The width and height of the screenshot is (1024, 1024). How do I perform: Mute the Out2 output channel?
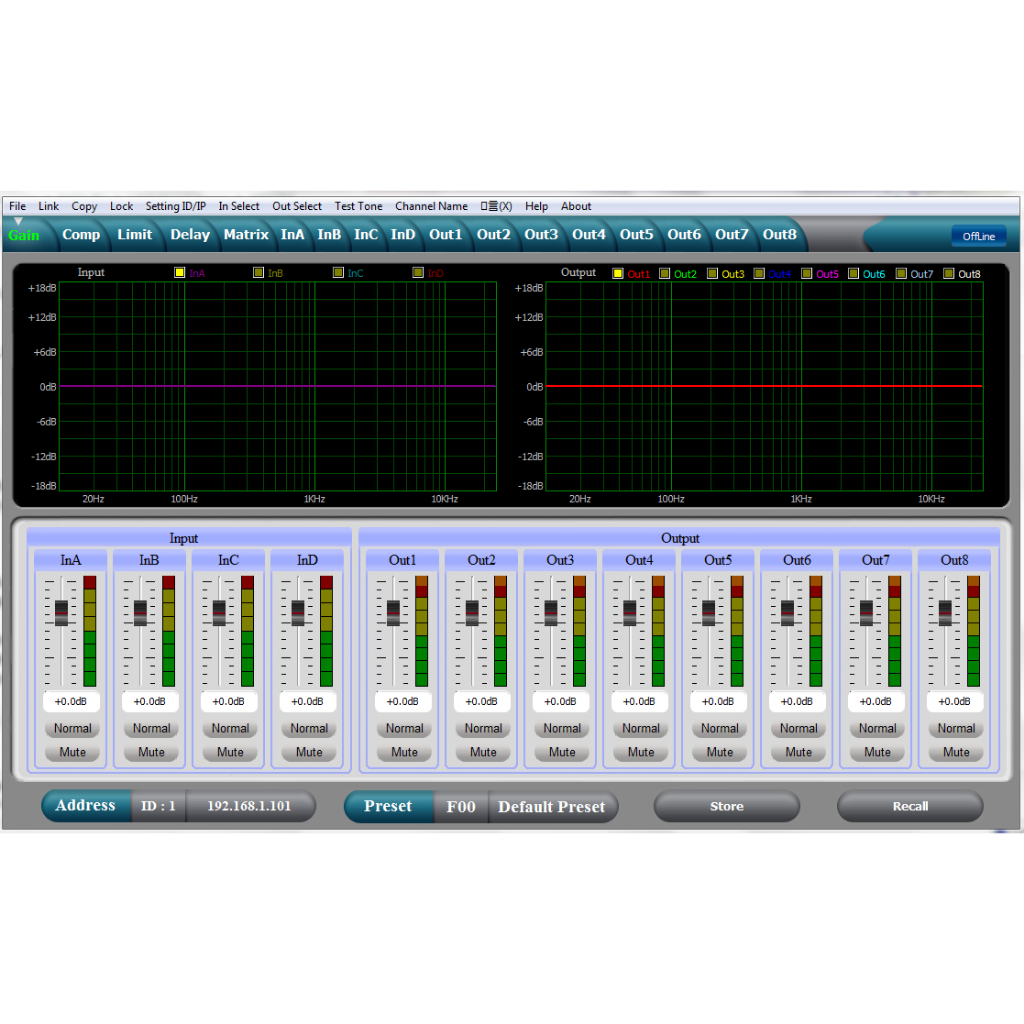click(483, 752)
